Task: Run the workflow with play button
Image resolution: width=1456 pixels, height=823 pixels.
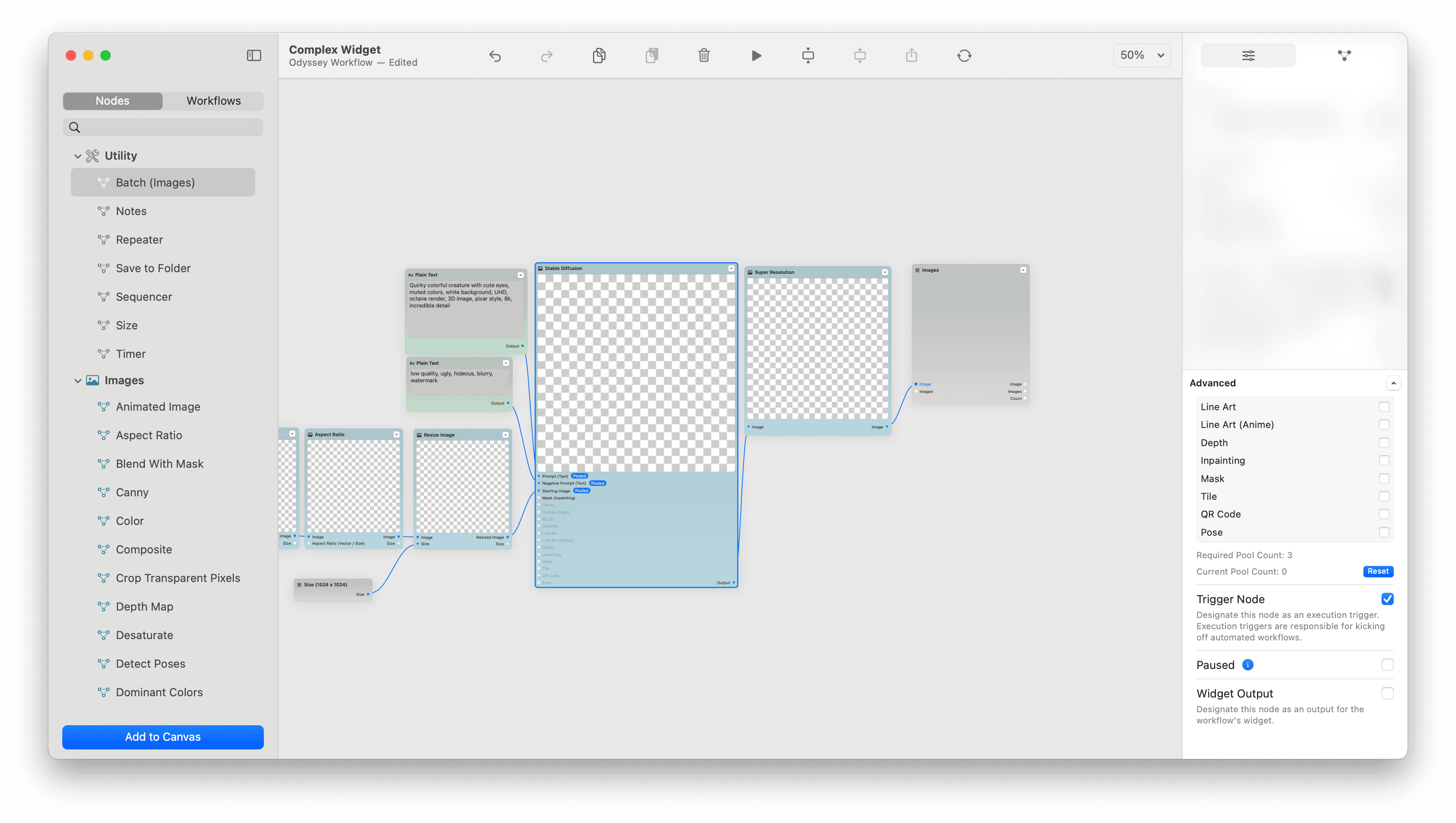Action: 756,55
